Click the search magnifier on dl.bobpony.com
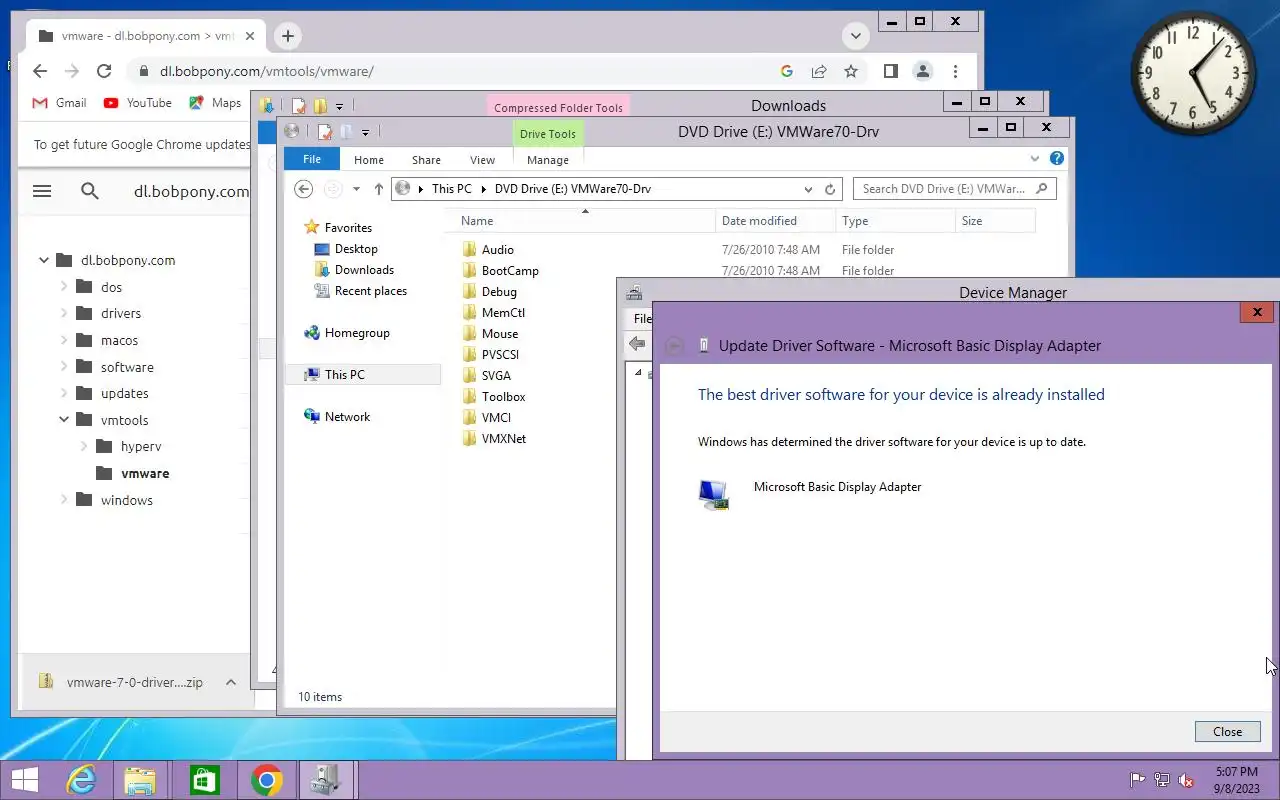 90,191
